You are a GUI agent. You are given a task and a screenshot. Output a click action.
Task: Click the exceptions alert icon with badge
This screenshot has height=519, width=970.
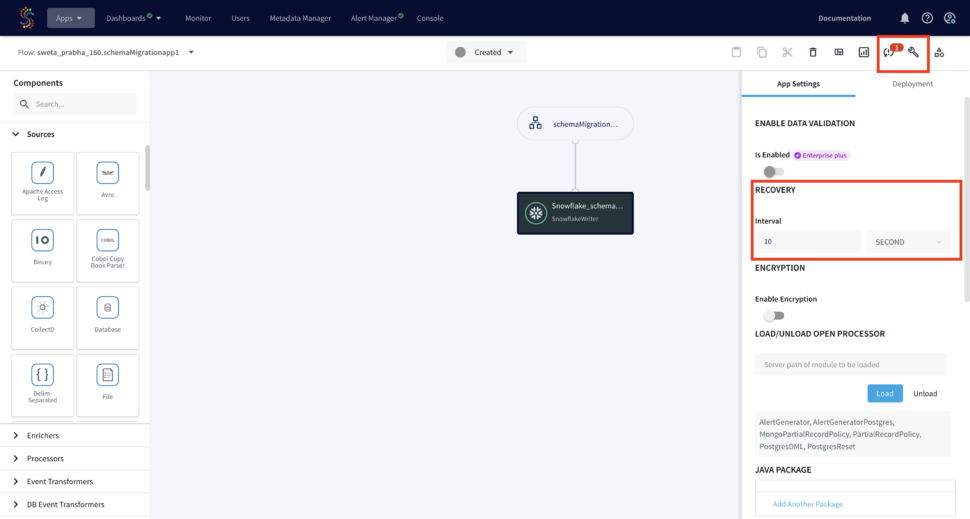[889, 52]
